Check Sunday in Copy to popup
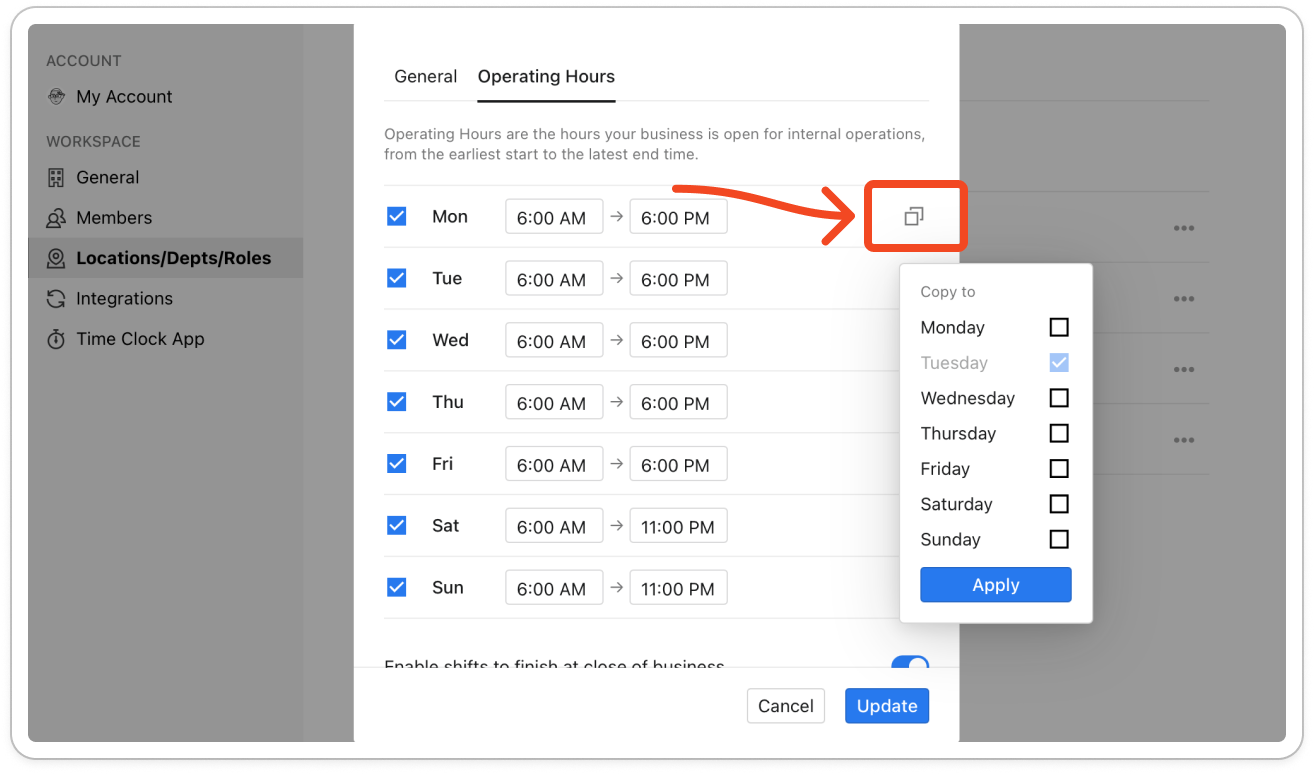Viewport: 1314px width, 774px height. [1059, 539]
